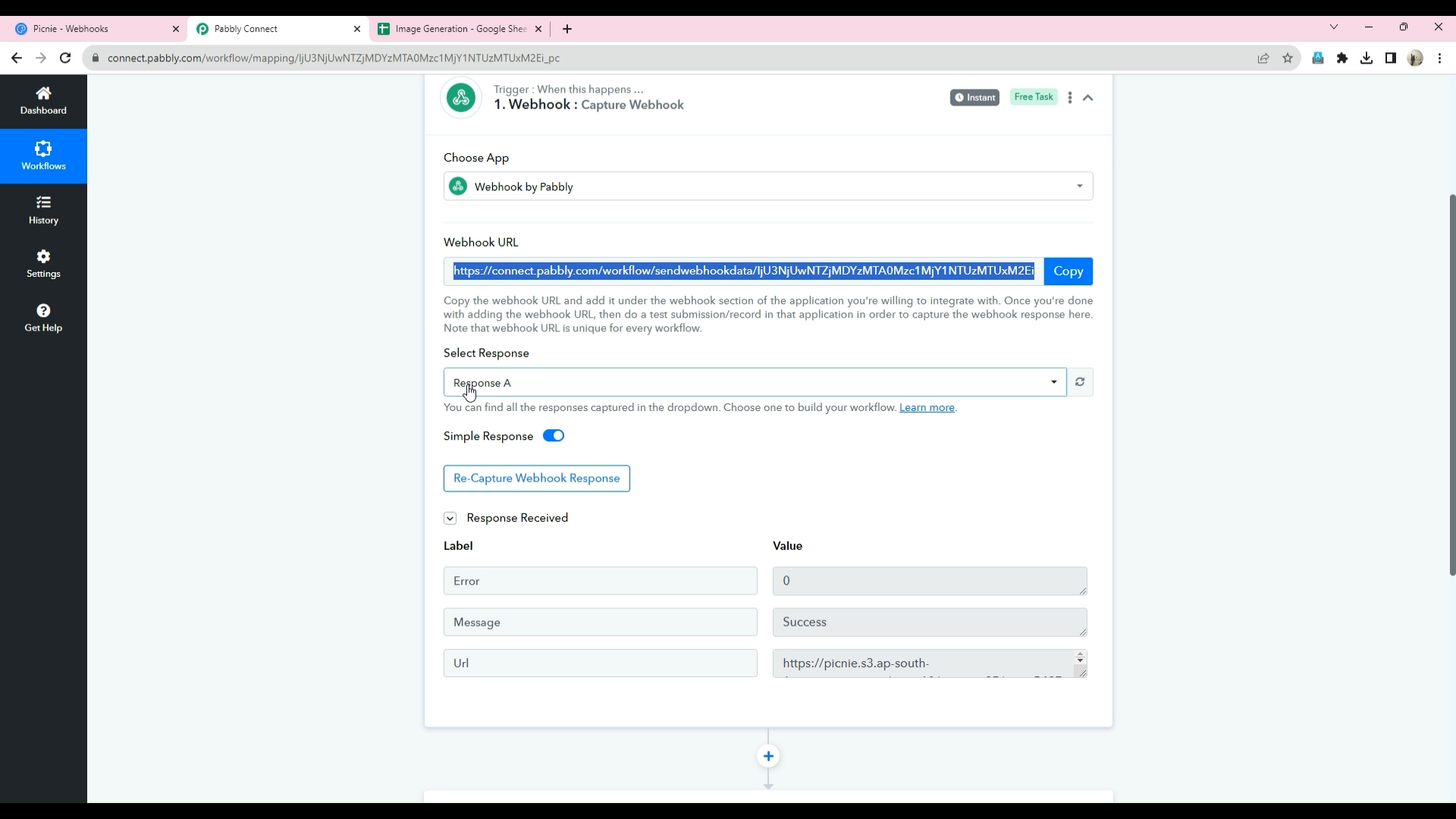Collapse the Response Received checkbox
The width and height of the screenshot is (1456, 819).
[450, 519]
